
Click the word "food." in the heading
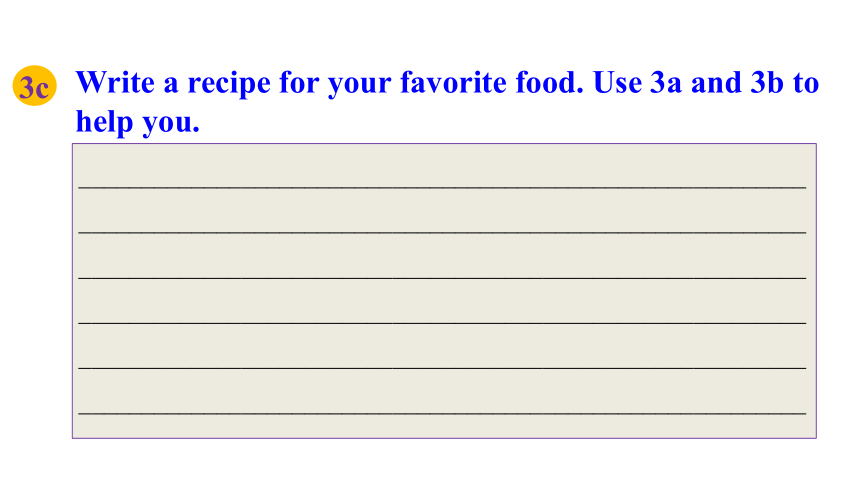click(550, 83)
